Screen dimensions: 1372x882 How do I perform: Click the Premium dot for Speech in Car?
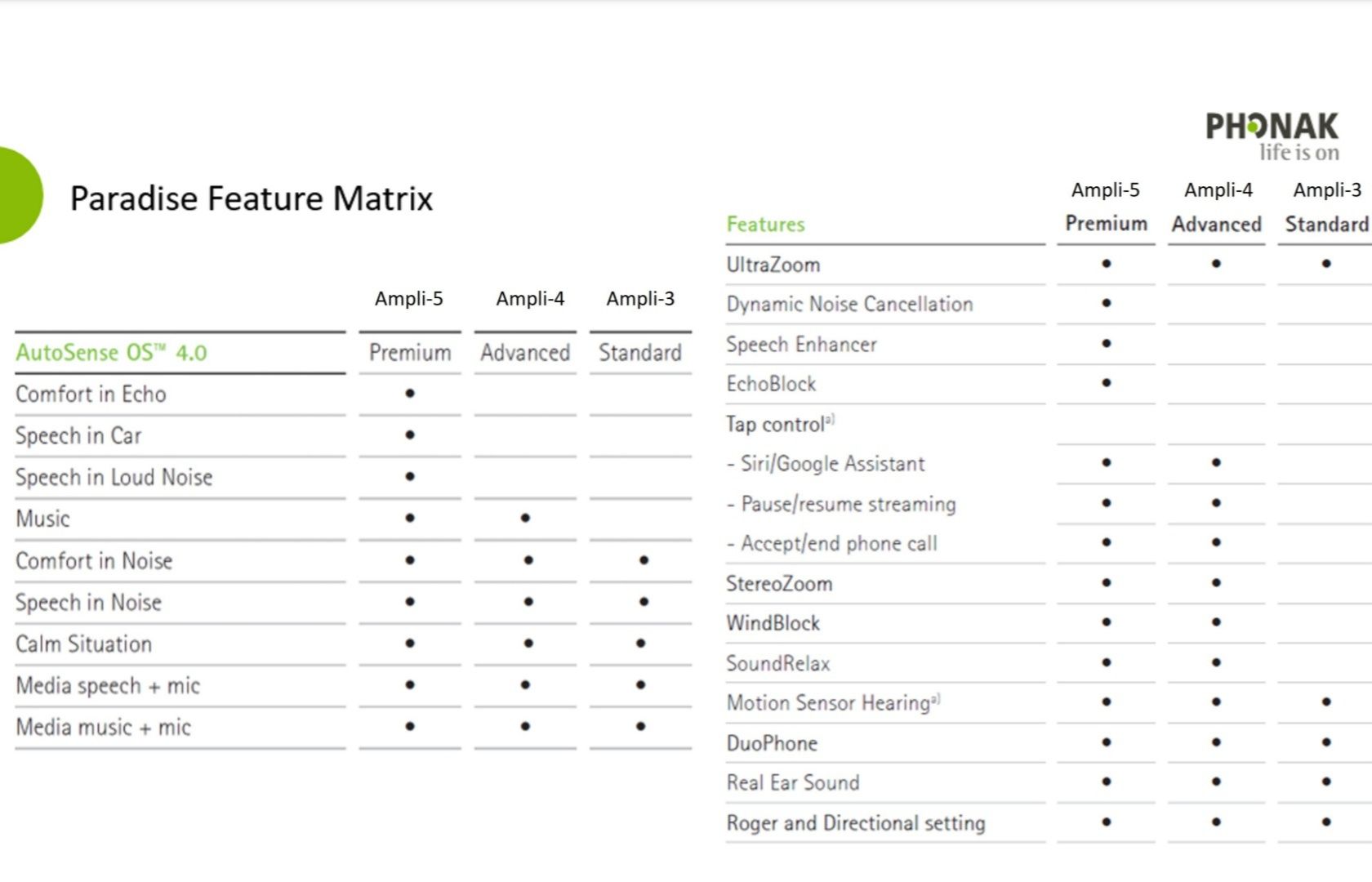coord(410,435)
